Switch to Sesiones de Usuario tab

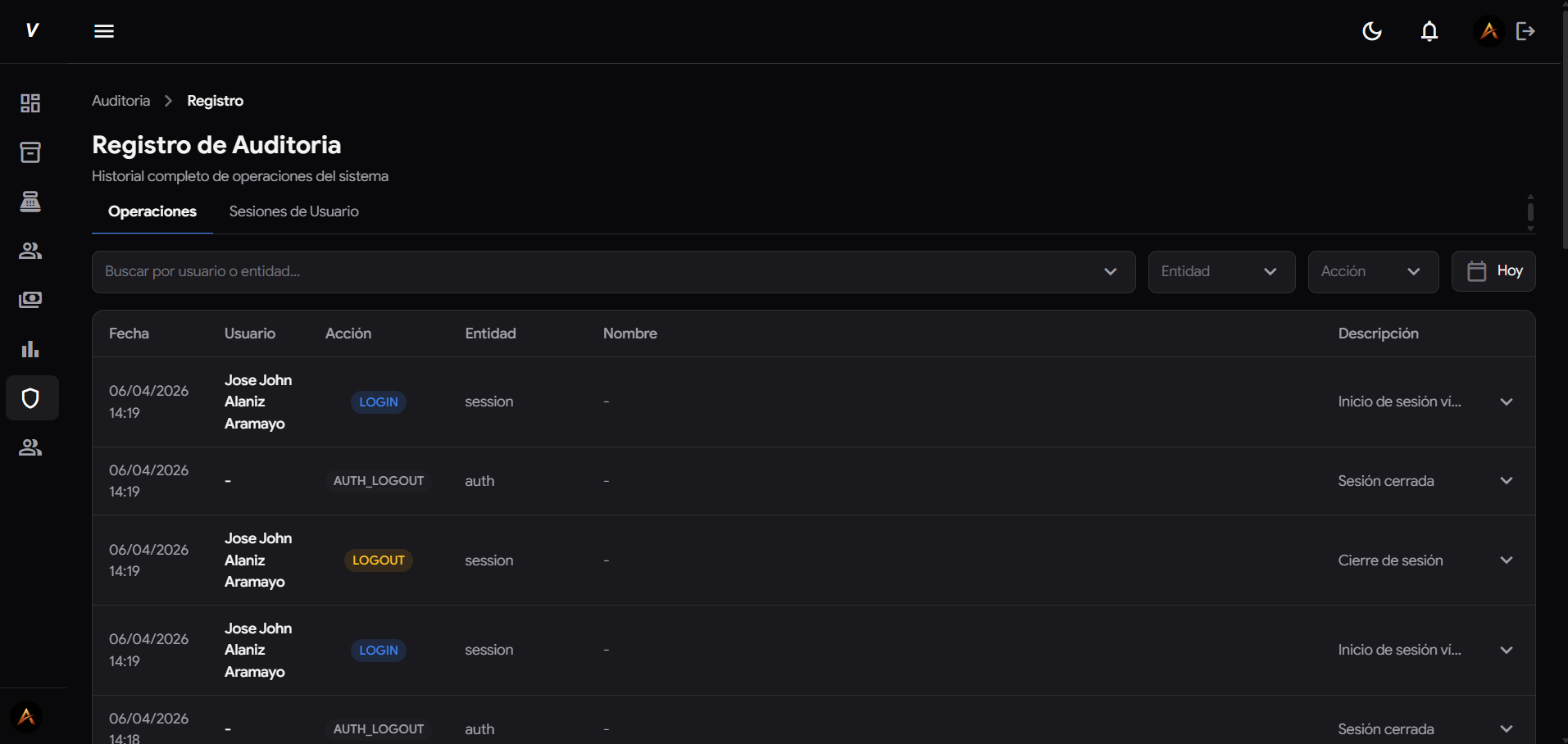click(x=293, y=211)
